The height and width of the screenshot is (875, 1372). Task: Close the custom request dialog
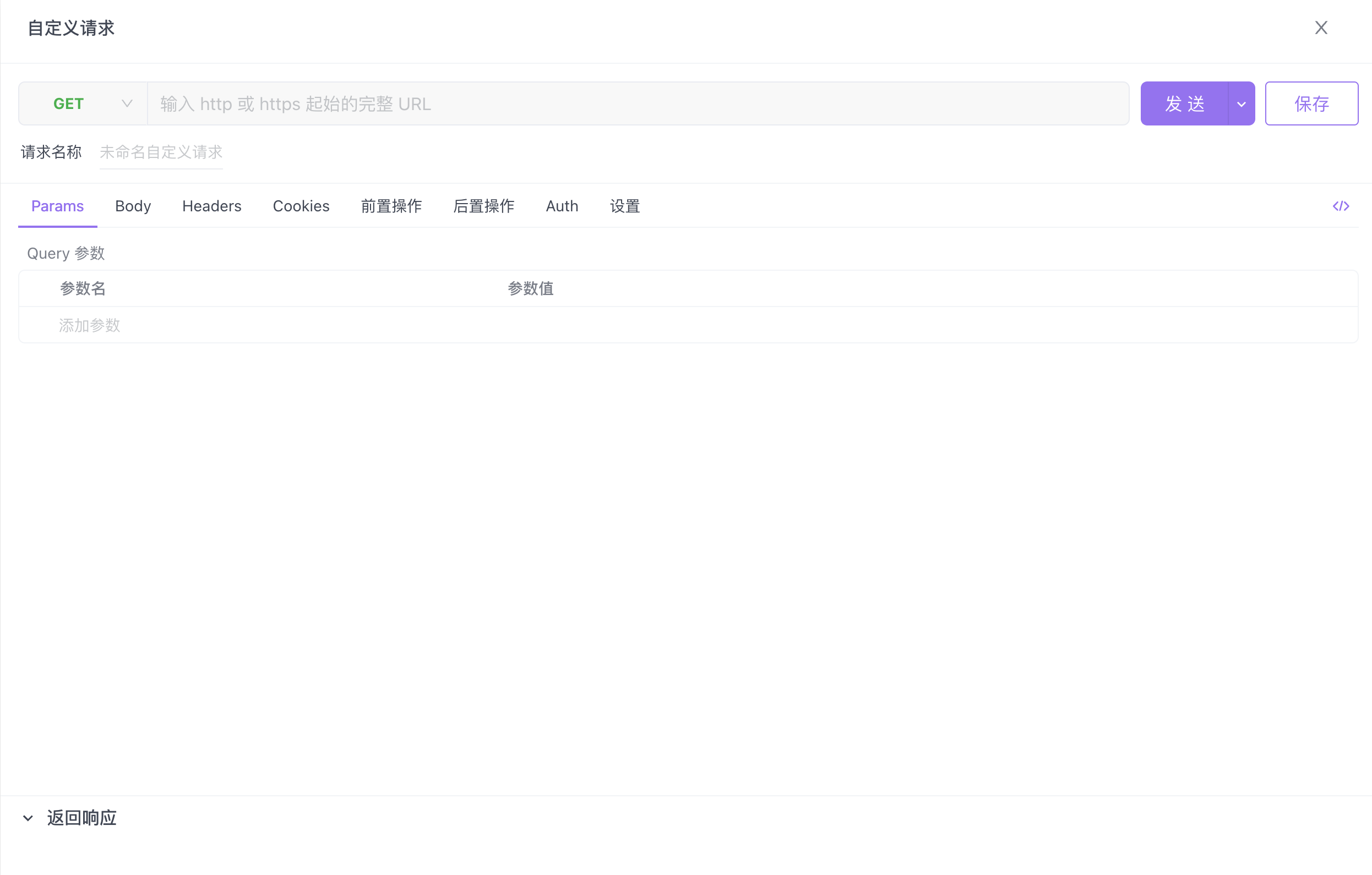click(1321, 28)
